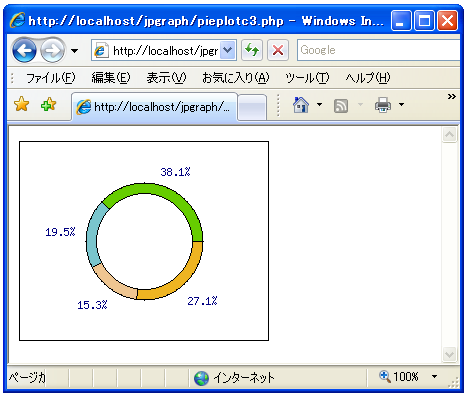Open the recent pages dropdown arrow
Viewport: 468px width, 395px height.
[x=75, y=51]
